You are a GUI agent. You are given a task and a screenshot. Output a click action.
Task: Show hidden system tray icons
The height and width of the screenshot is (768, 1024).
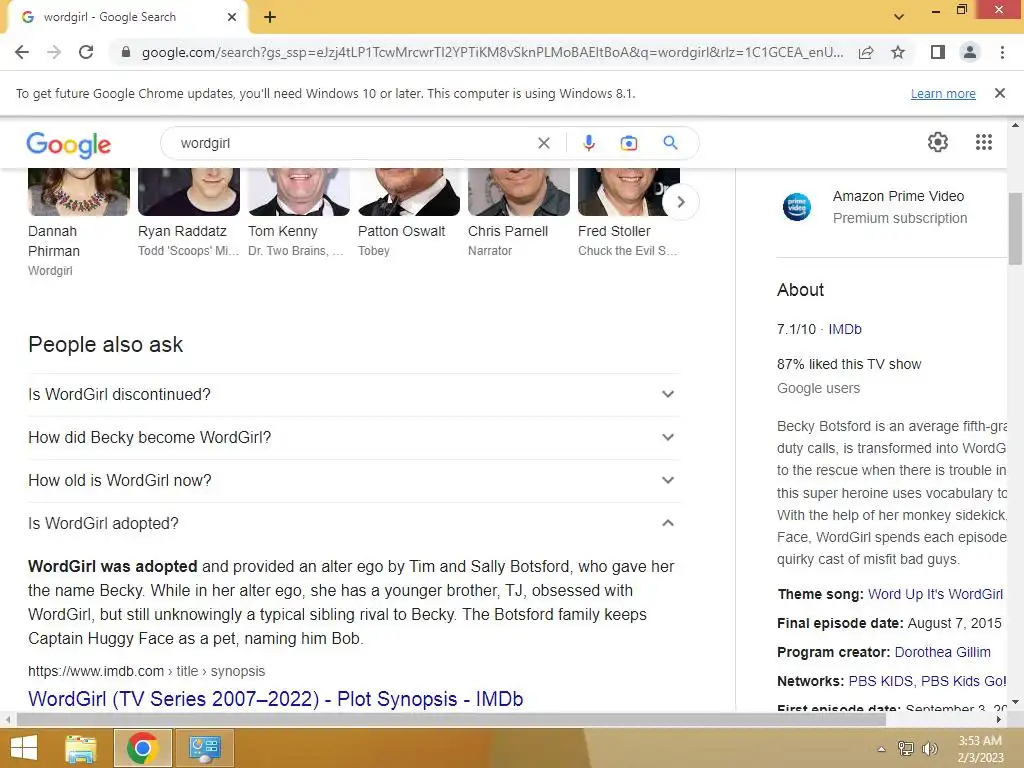(881, 749)
